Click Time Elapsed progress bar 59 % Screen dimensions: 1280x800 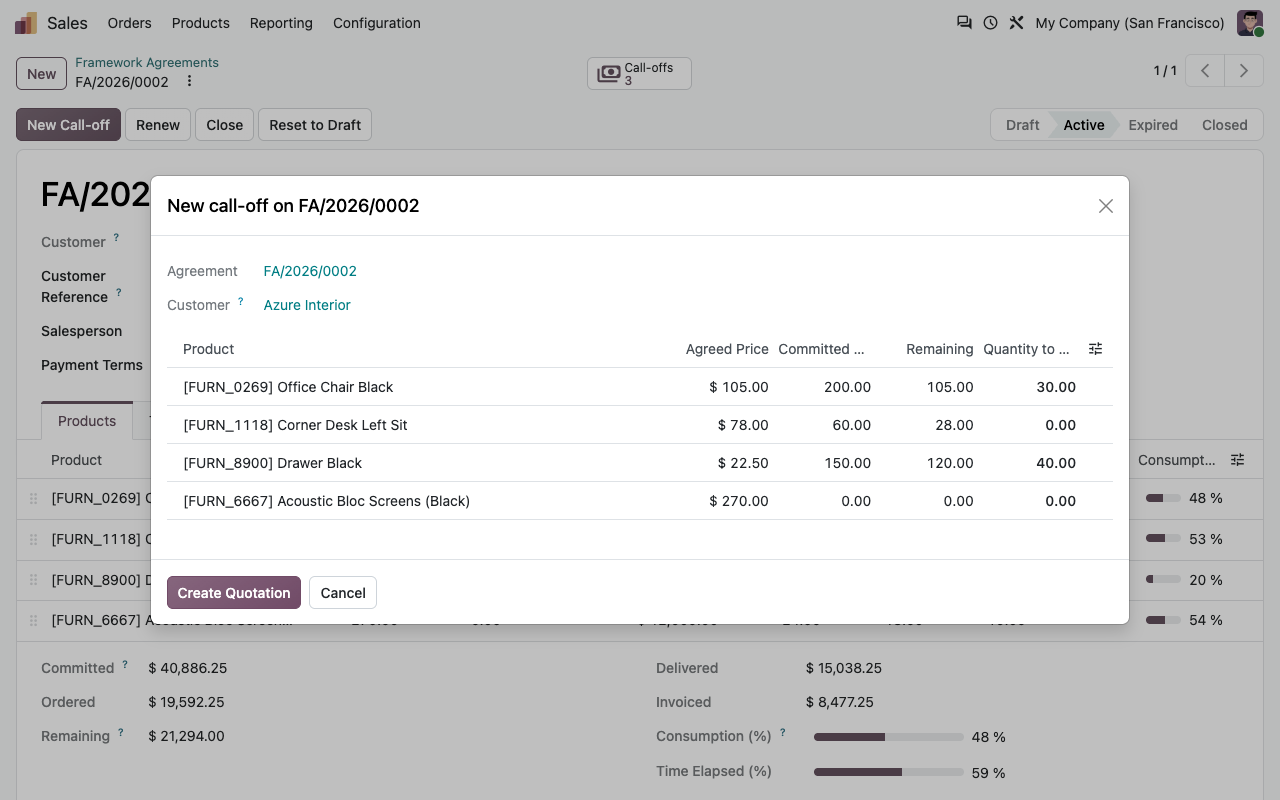pyautogui.click(x=889, y=772)
